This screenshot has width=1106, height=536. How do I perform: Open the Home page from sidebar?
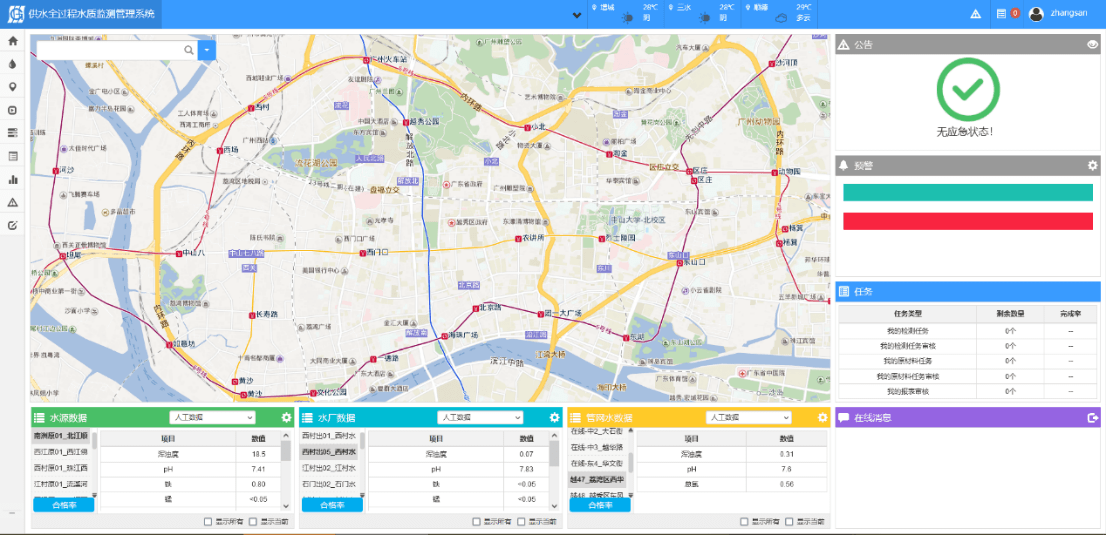pyautogui.click(x=13, y=41)
